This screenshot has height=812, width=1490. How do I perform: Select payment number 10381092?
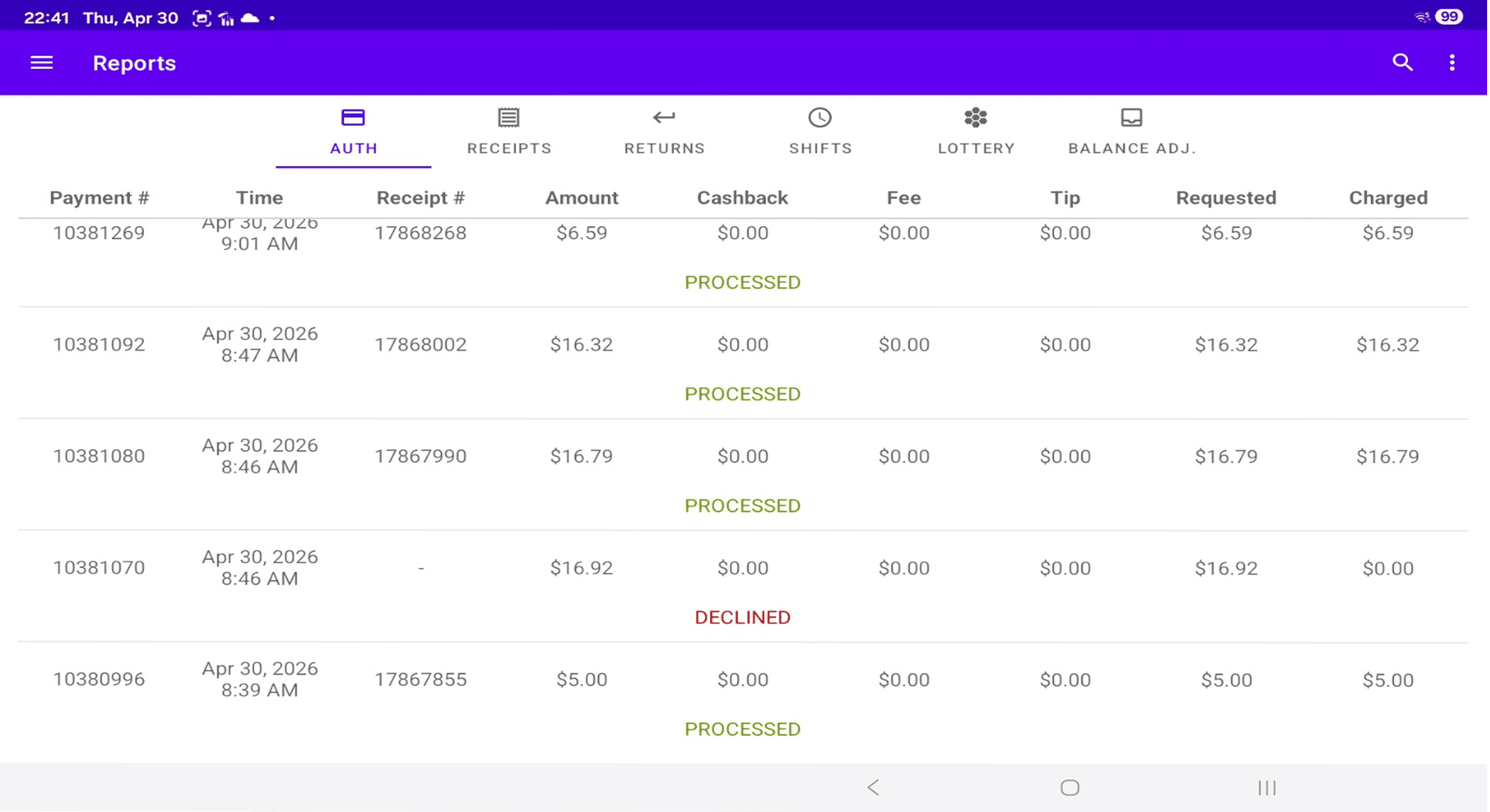coord(99,345)
